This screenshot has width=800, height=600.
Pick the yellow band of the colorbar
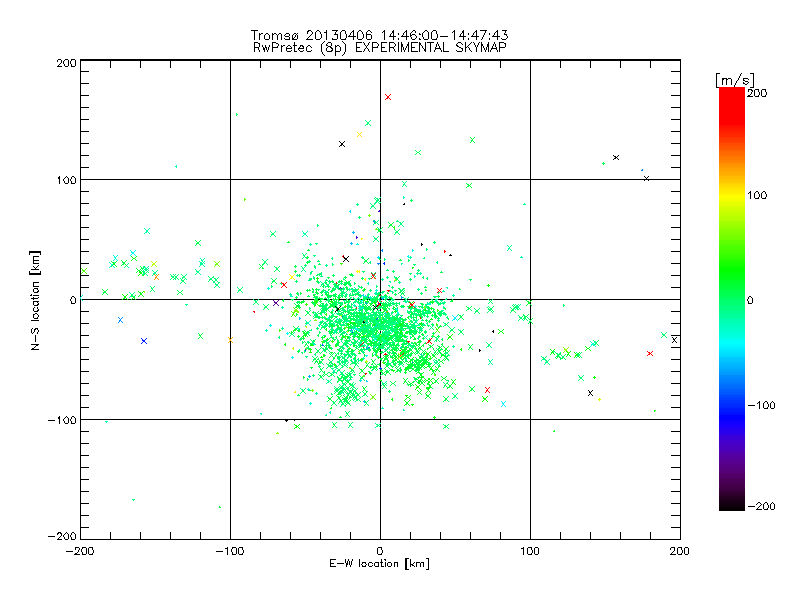(732, 196)
